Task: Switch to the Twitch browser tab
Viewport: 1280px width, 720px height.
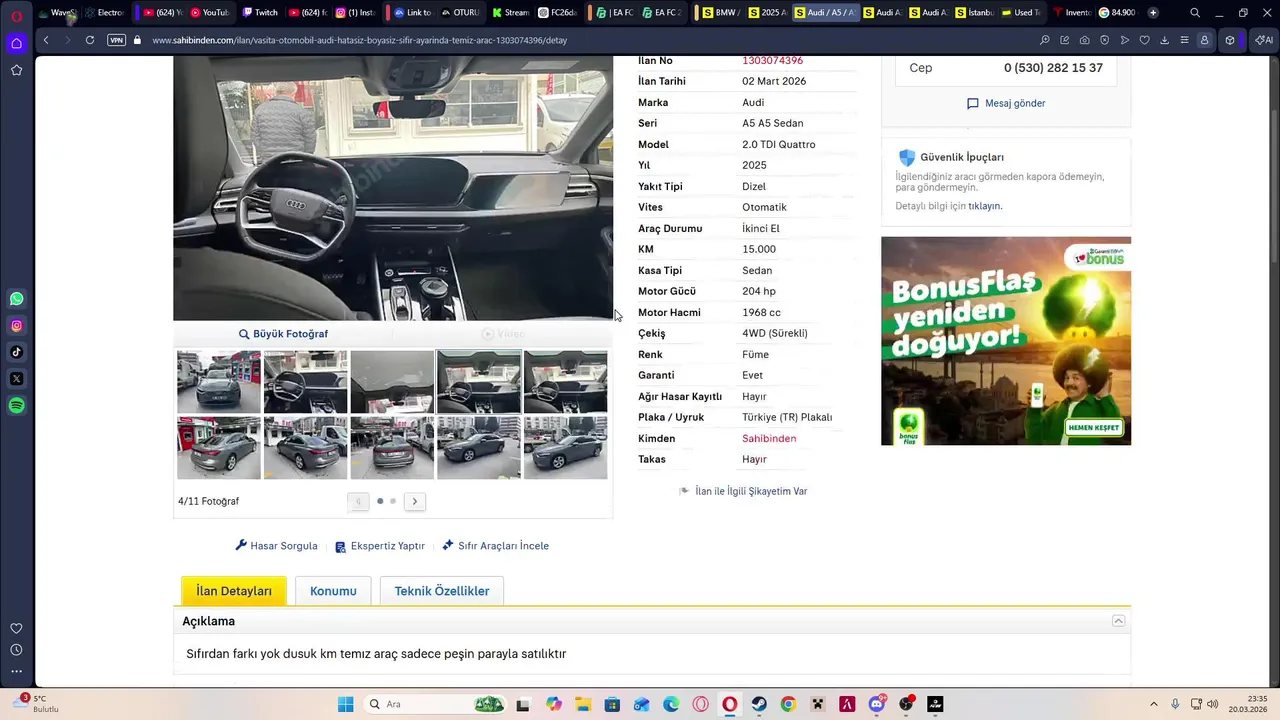Action: pos(260,12)
